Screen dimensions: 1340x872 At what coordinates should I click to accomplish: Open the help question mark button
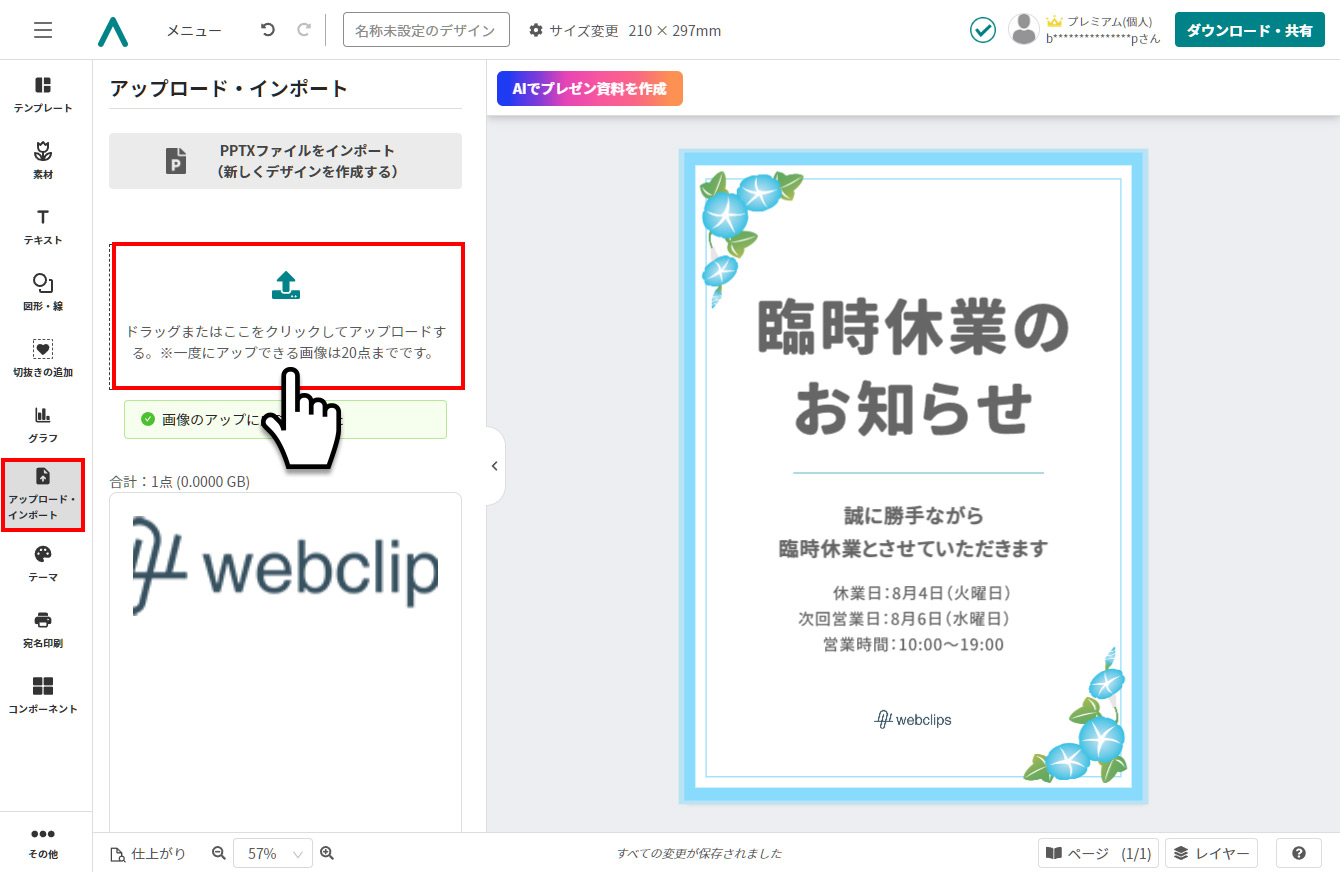coord(1299,853)
